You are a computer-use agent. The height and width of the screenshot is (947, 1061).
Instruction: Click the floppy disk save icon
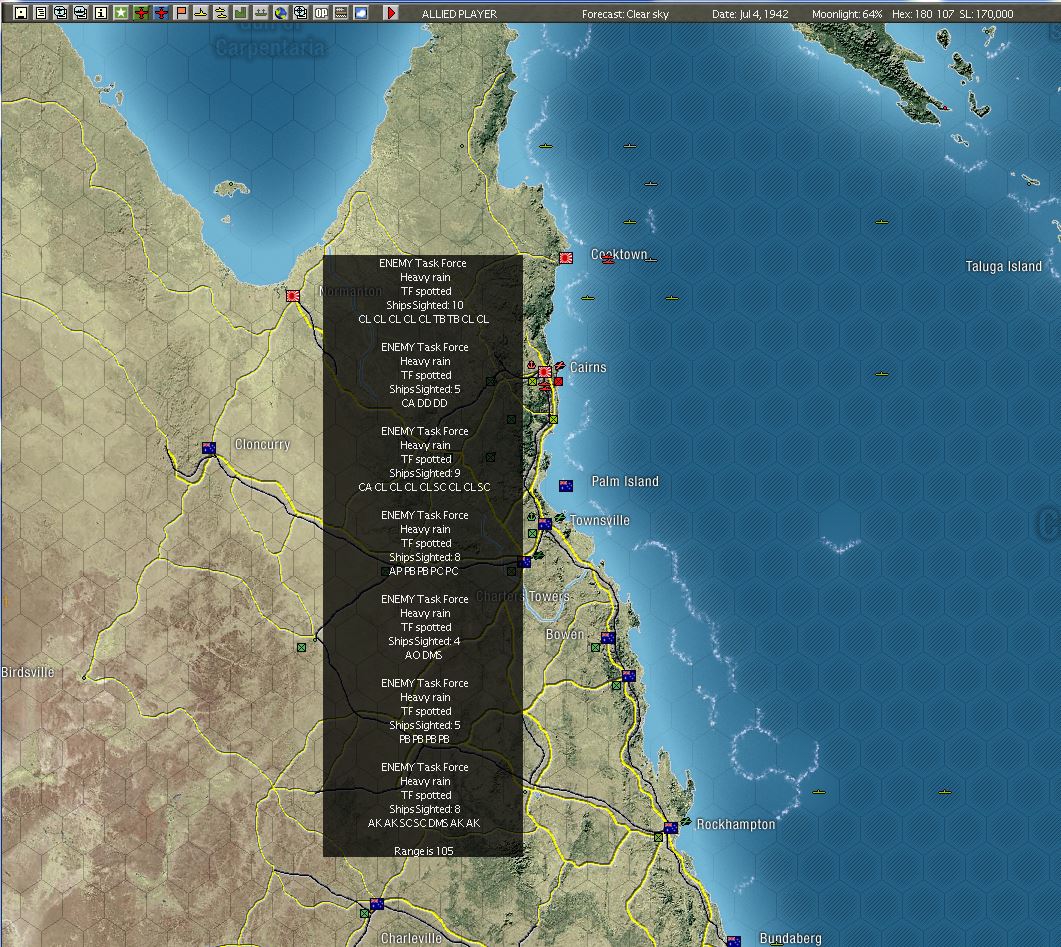point(21,13)
